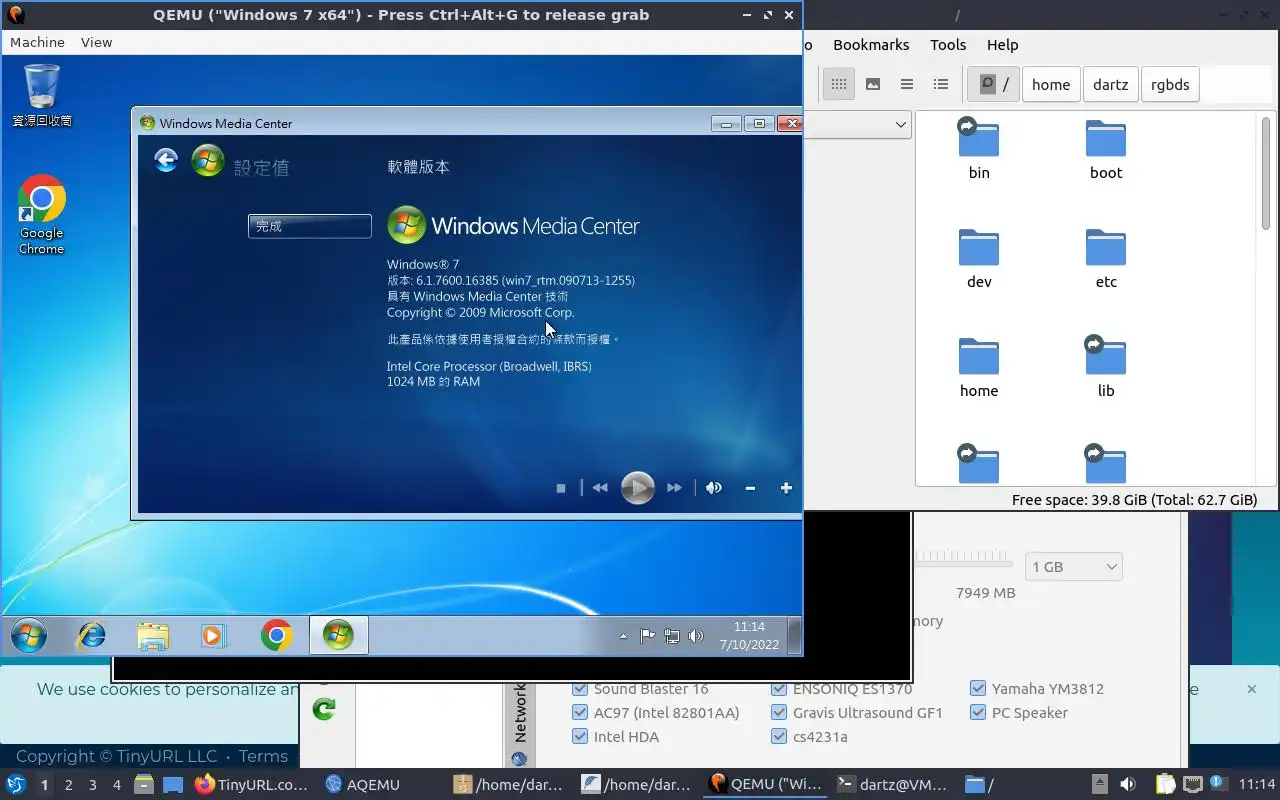The height and width of the screenshot is (800, 1280).
Task: Open Windows 7 Start menu orb
Action: [29, 636]
